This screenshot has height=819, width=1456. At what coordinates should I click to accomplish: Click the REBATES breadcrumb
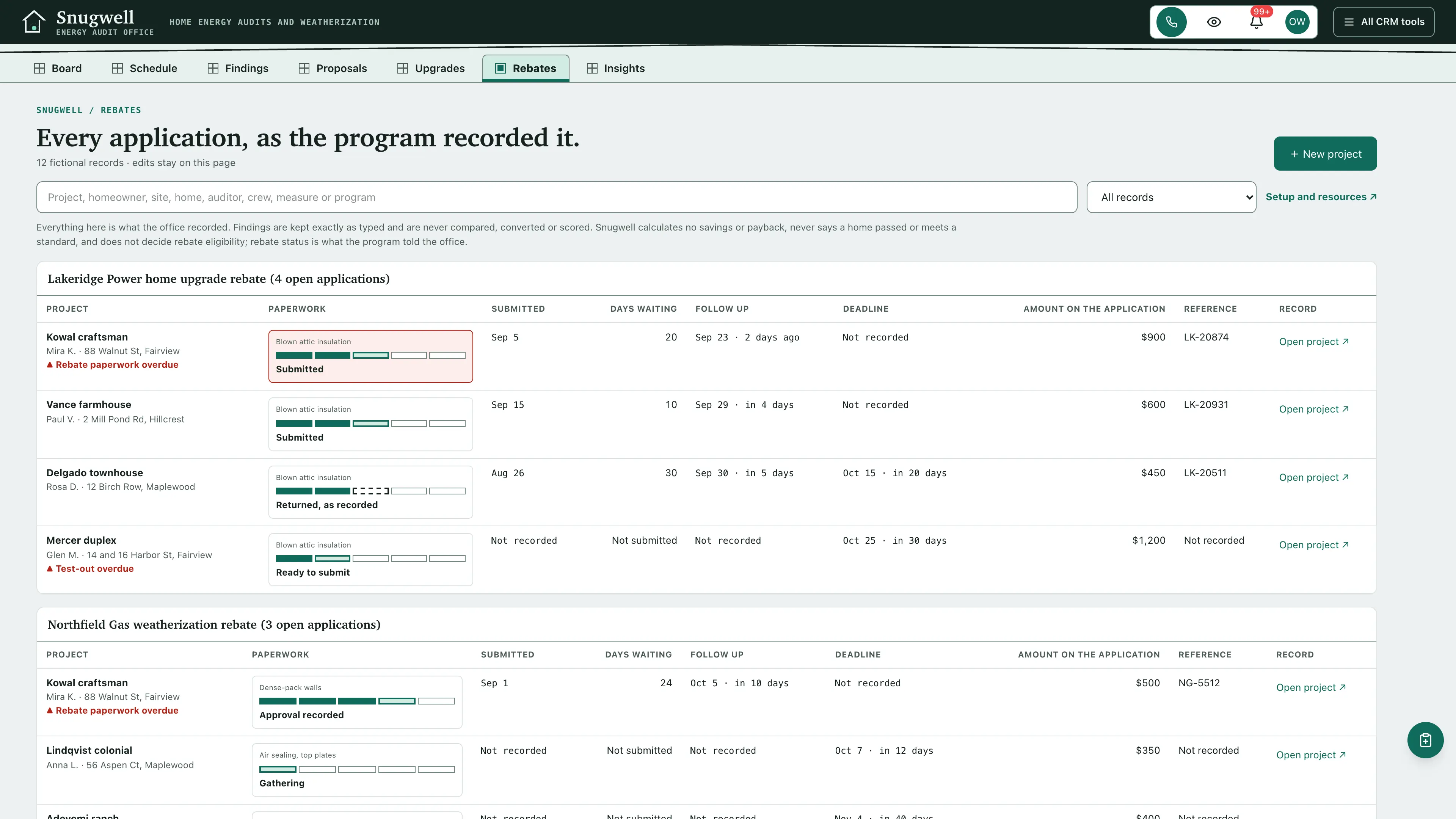point(121,110)
